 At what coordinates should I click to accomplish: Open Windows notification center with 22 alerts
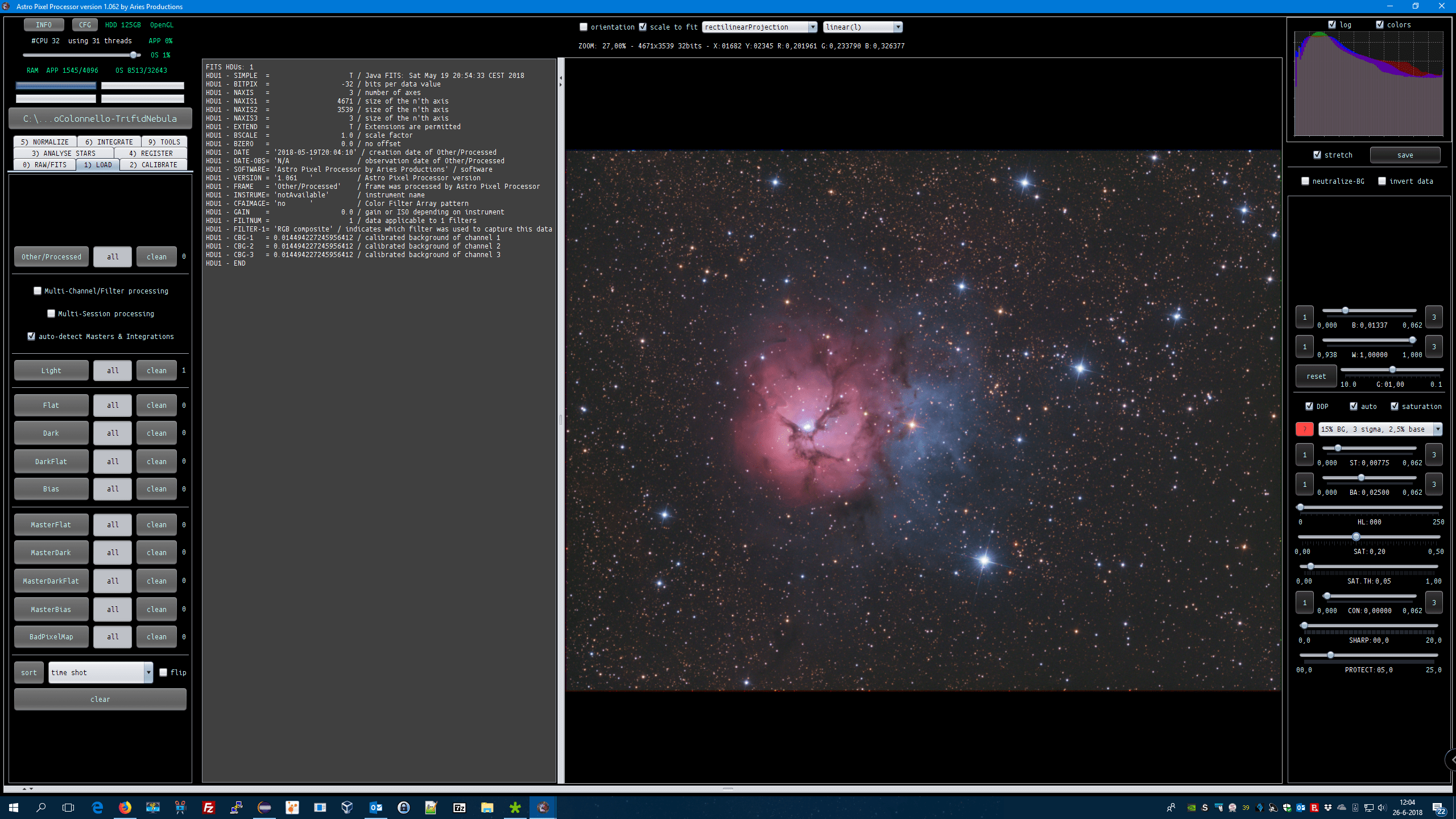[1438, 808]
